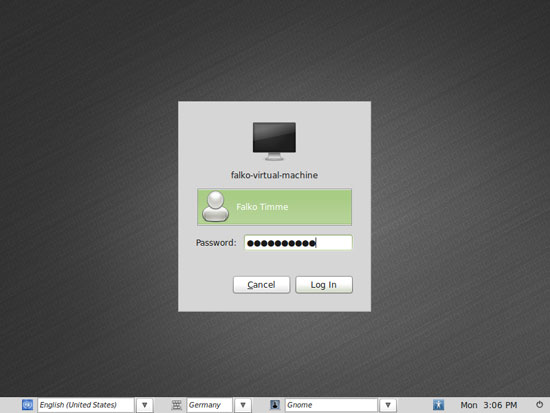Click the Cancel button
Image resolution: width=550 pixels, height=413 pixels.
coord(261,285)
